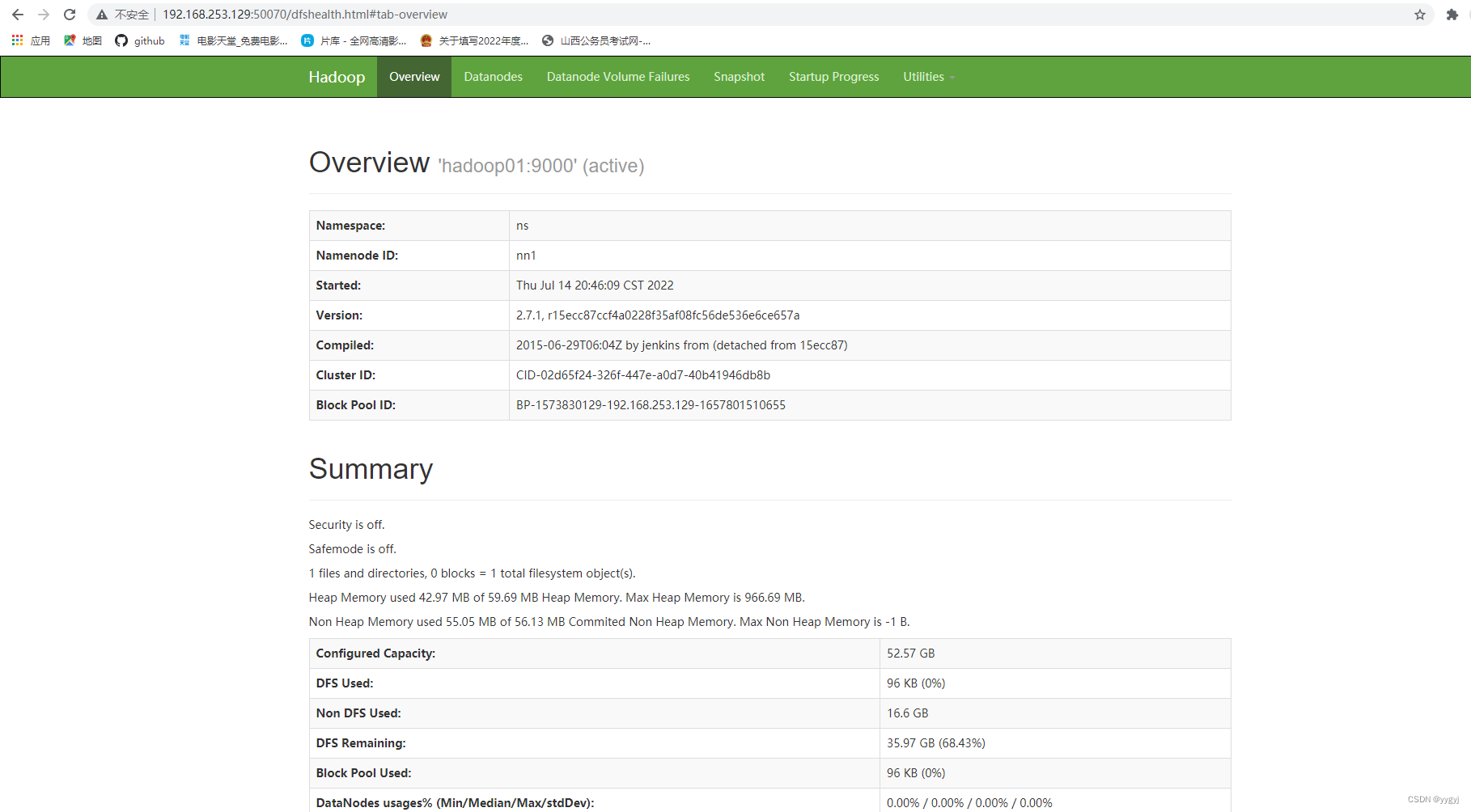Screen dimensions: 1471x812
Task: Open the 片库 bookmark
Action: [354, 40]
